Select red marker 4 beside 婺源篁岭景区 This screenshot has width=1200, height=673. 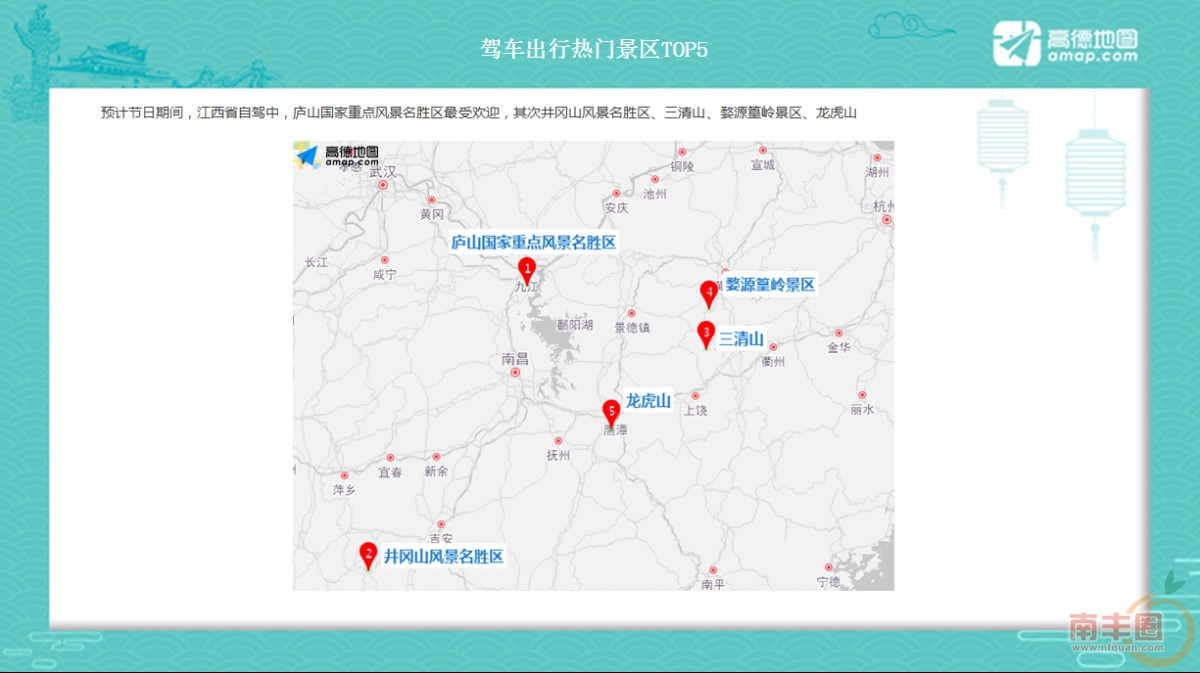pyautogui.click(x=709, y=292)
